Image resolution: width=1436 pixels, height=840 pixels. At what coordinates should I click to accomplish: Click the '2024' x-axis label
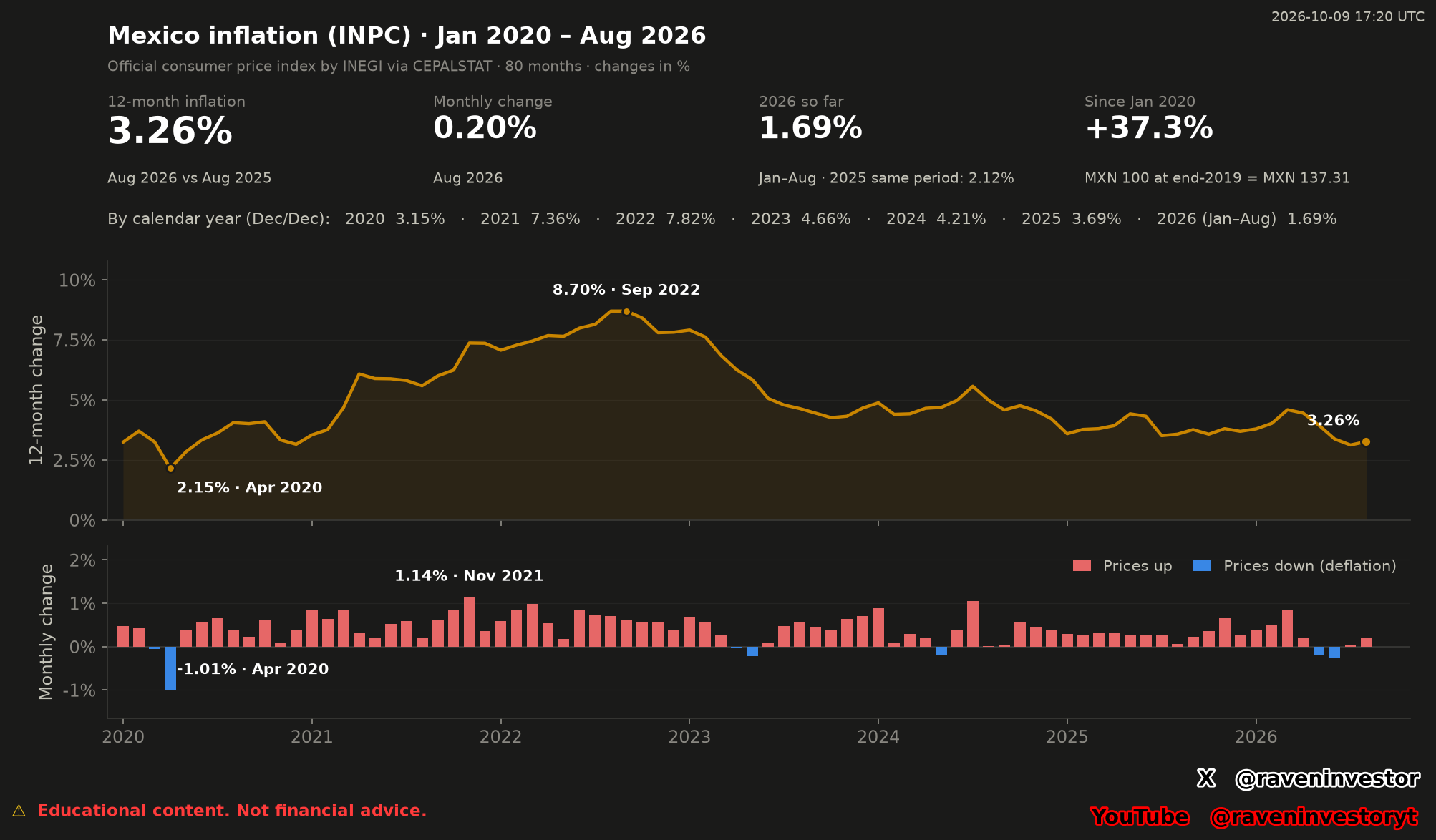(878, 737)
